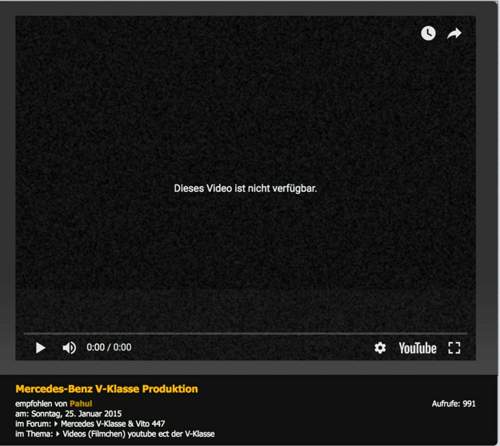The width and height of the screenshot is (500, 446).
Task: Click the Aufrufe: 991 view counter
Action: point(453,404)
